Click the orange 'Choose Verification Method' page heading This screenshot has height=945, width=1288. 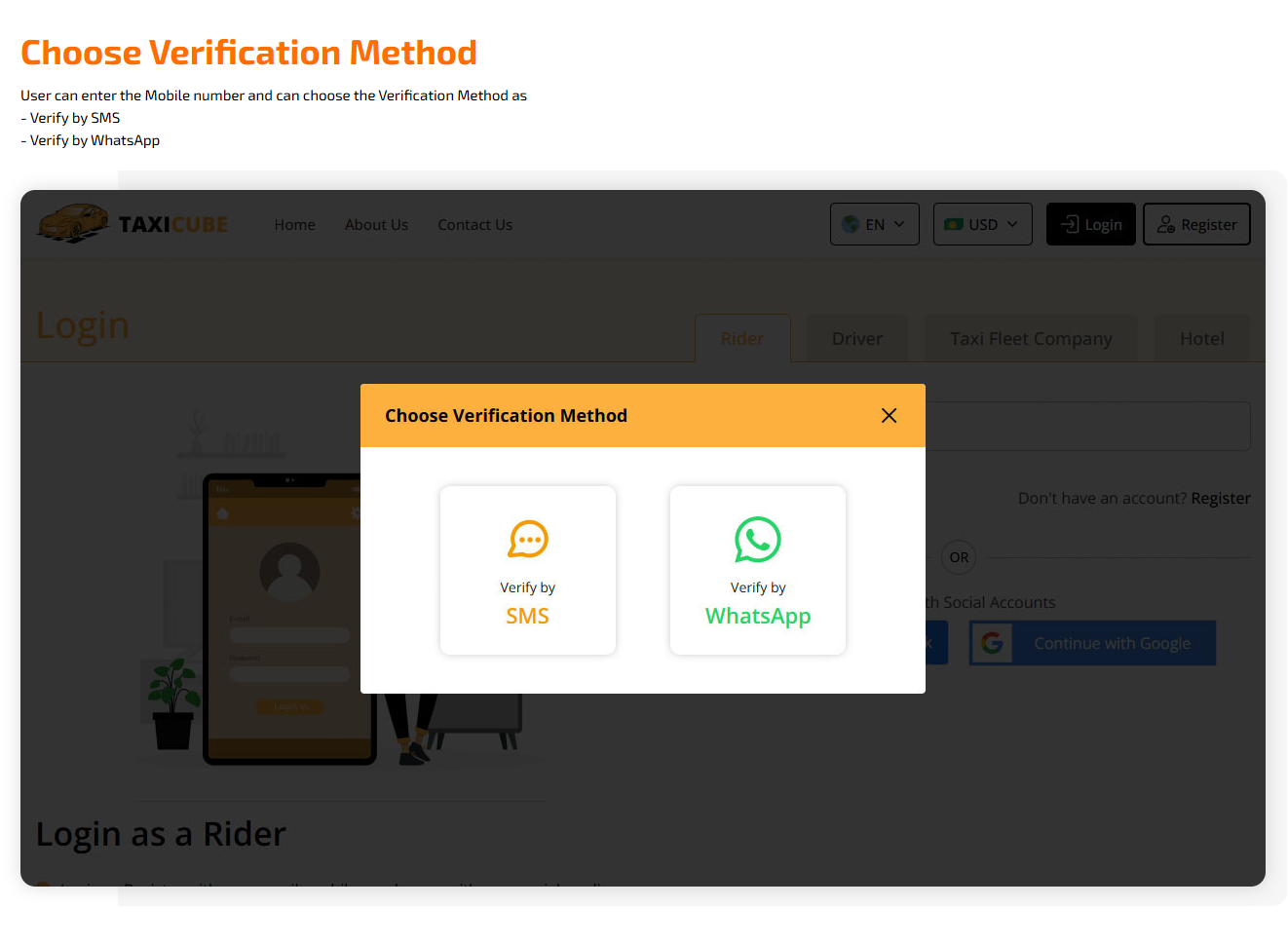click(248, 53)
